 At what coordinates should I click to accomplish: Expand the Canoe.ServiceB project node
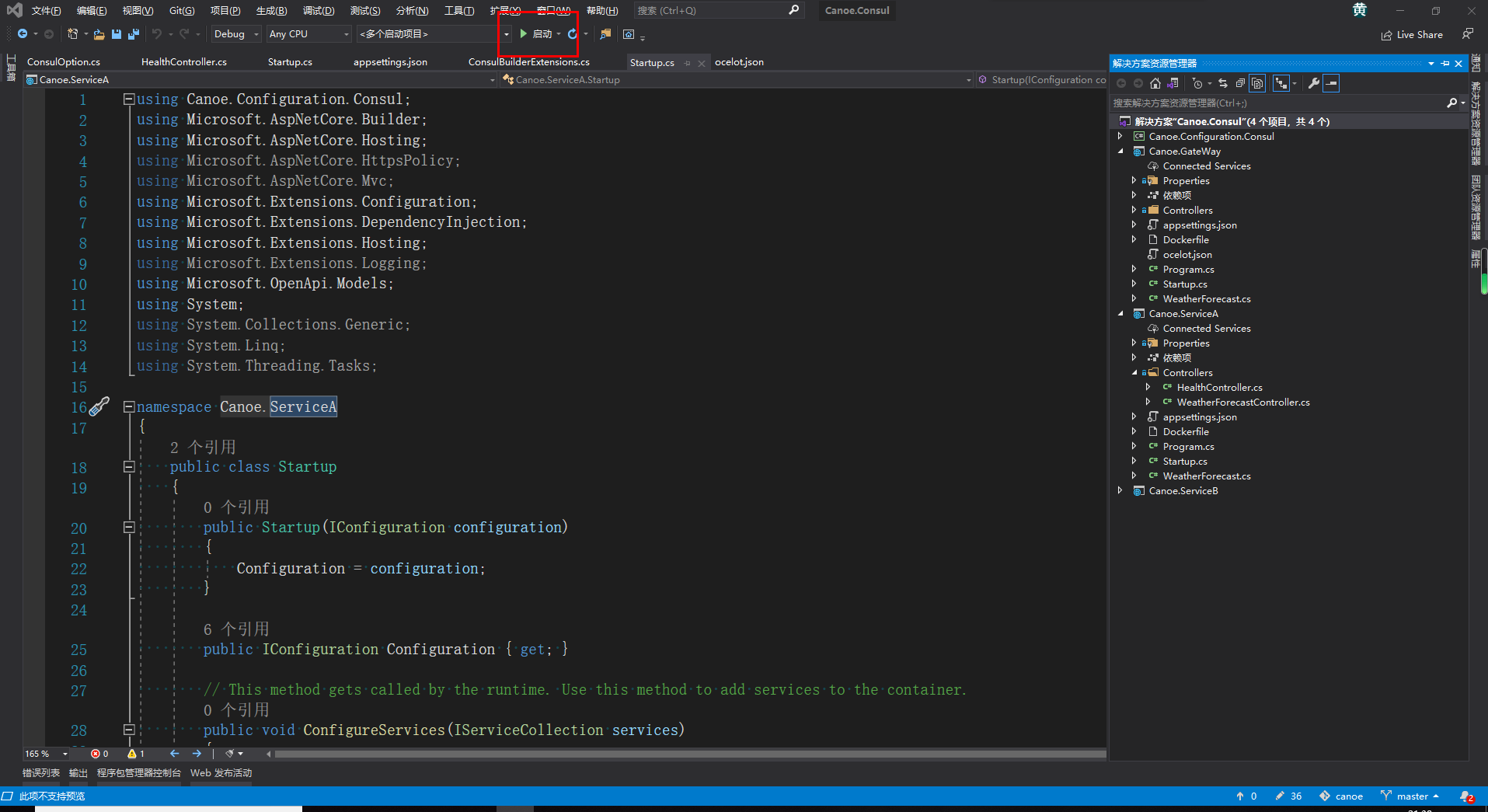coord(1120,491)
